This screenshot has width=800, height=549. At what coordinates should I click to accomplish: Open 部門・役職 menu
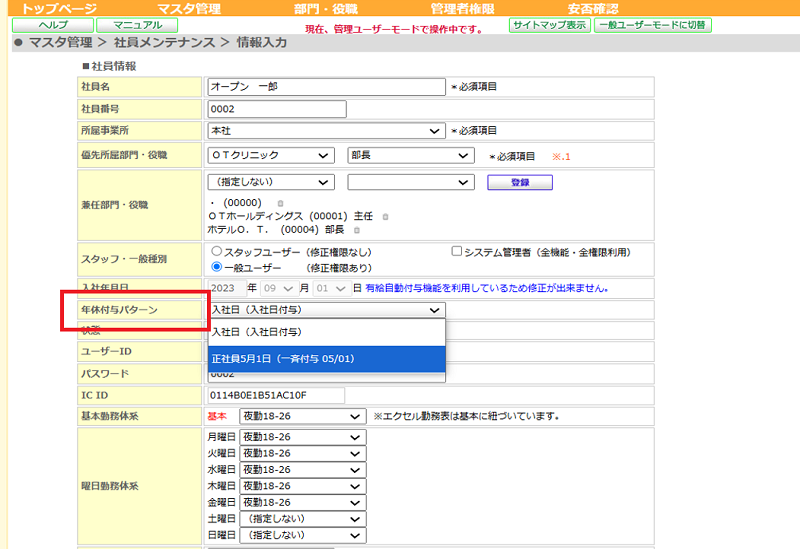326,9
